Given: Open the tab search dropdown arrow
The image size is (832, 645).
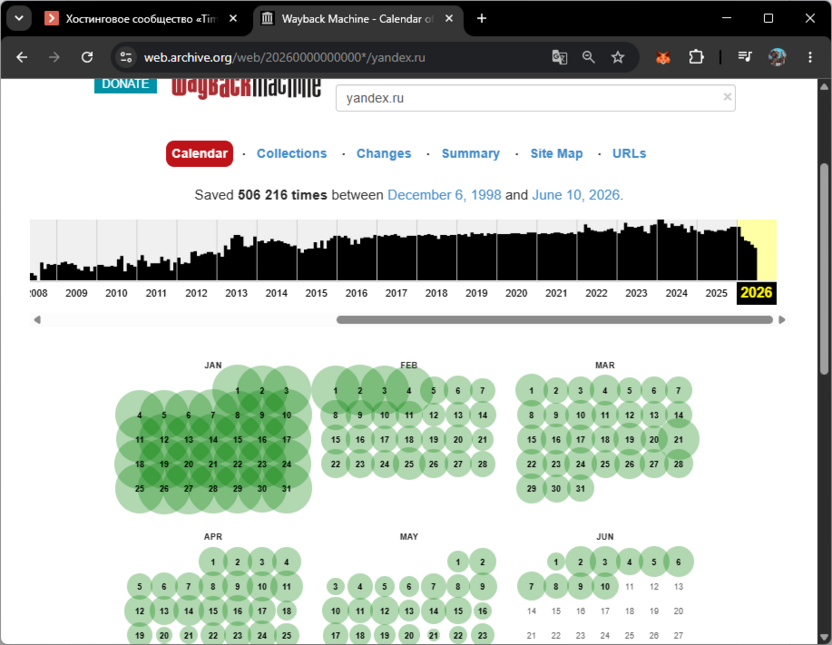Looking at the screenshot, I should [x=19, y=19].
